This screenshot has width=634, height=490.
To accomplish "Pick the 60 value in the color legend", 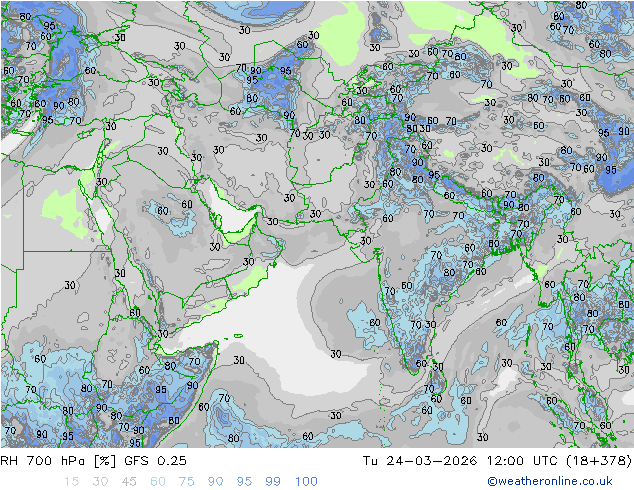I will [158, 482].
